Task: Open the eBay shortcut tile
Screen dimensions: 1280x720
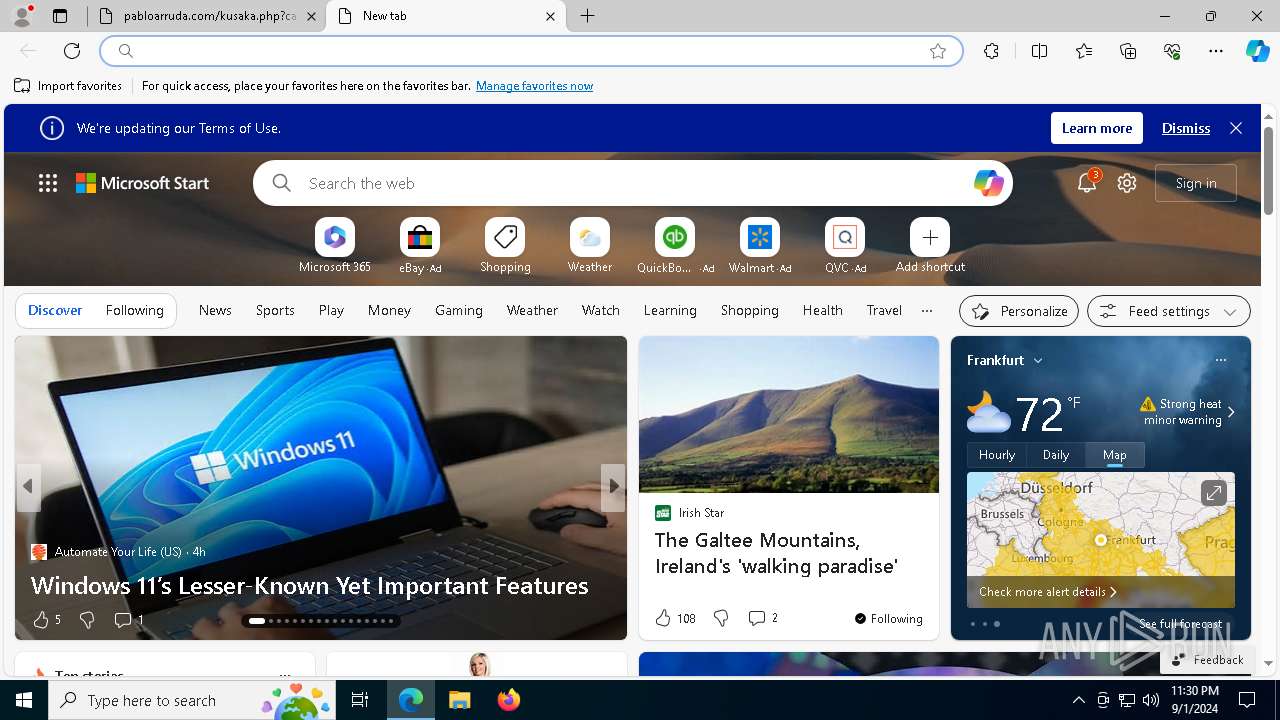Action: pyautogui.click(x=420, y=246)
